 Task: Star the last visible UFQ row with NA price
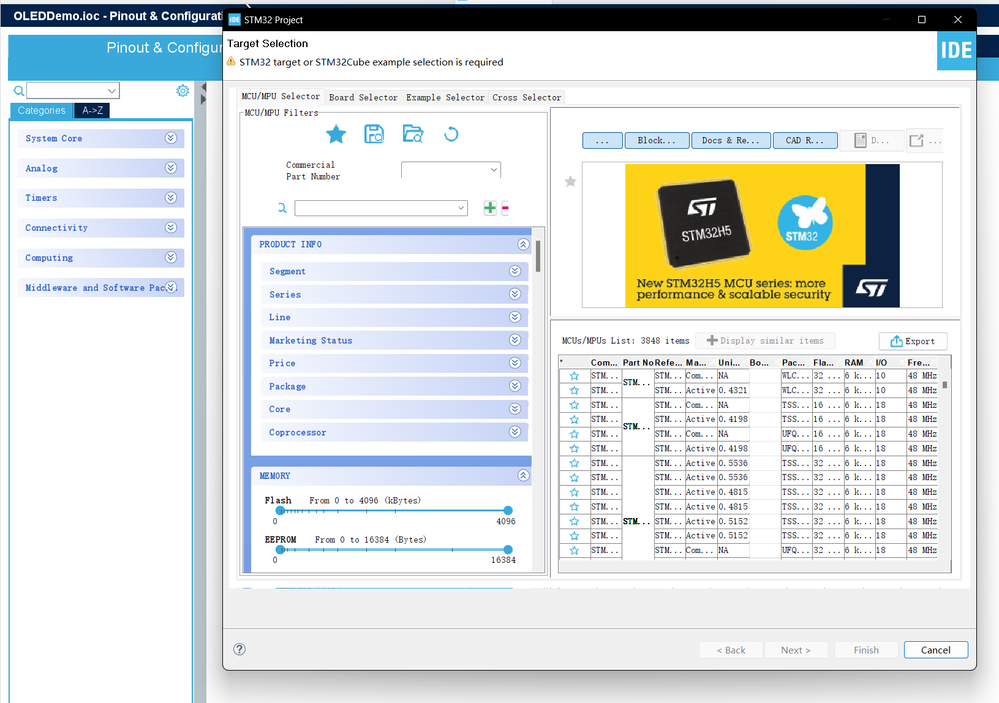tap(574, 550)
